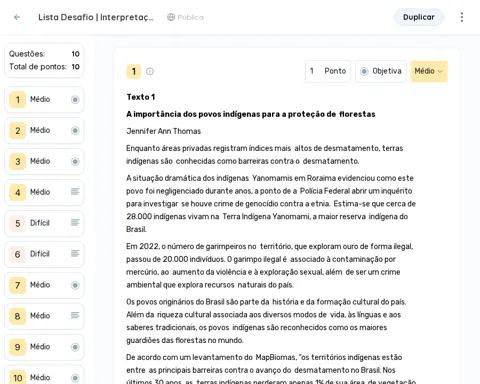This screenshot has height=384, width=480.
Task: Click the pink number 5 badge in sidebar
Action: tap(18, 223)
